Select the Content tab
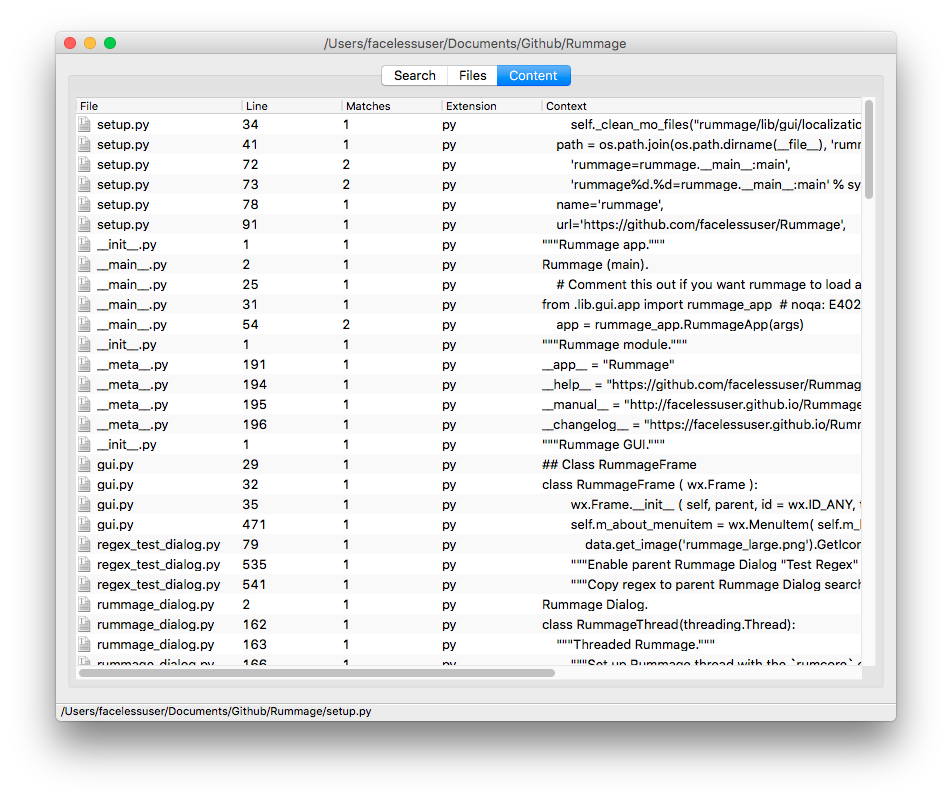Image resolution: width=952 pixels, height=801 pixels. pyautogui.click(x=533, y=76)
